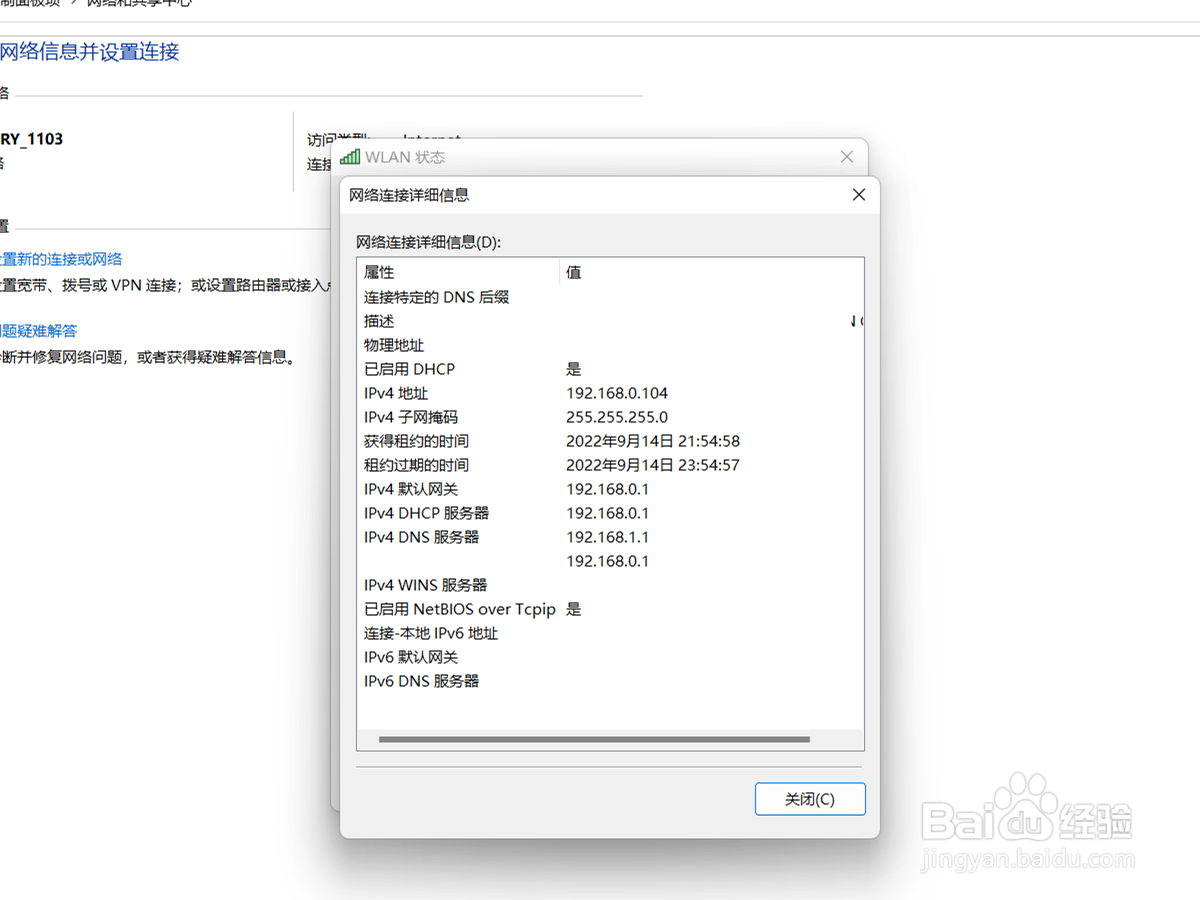Close the 网络连接详细信息 dialog
Screen dimensions: 1200x900
coord(858,195)
